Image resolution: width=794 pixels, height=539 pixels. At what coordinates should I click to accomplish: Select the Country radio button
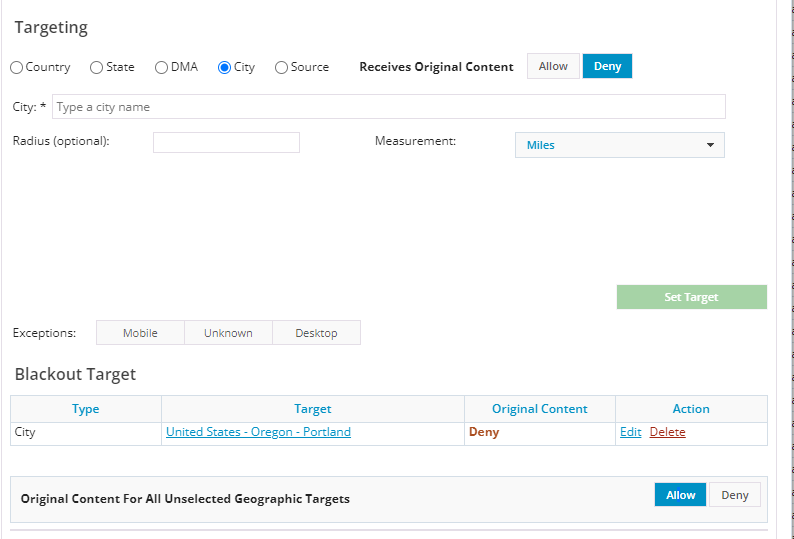[x=17, y=68]
